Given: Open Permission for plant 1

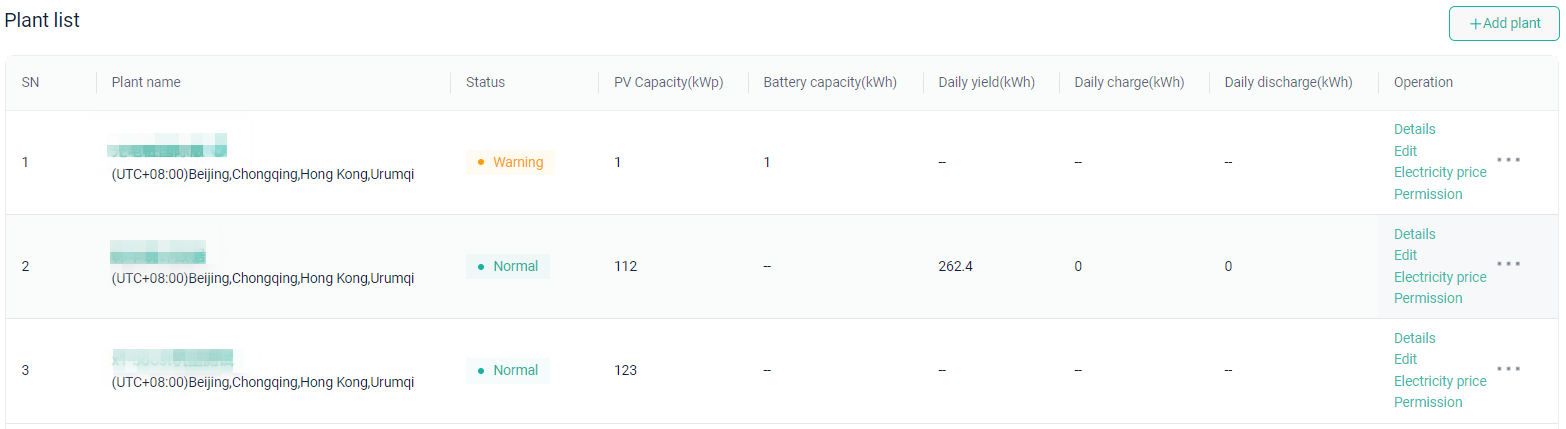Looking at the screenshot, I should (x=1428, y=194).
